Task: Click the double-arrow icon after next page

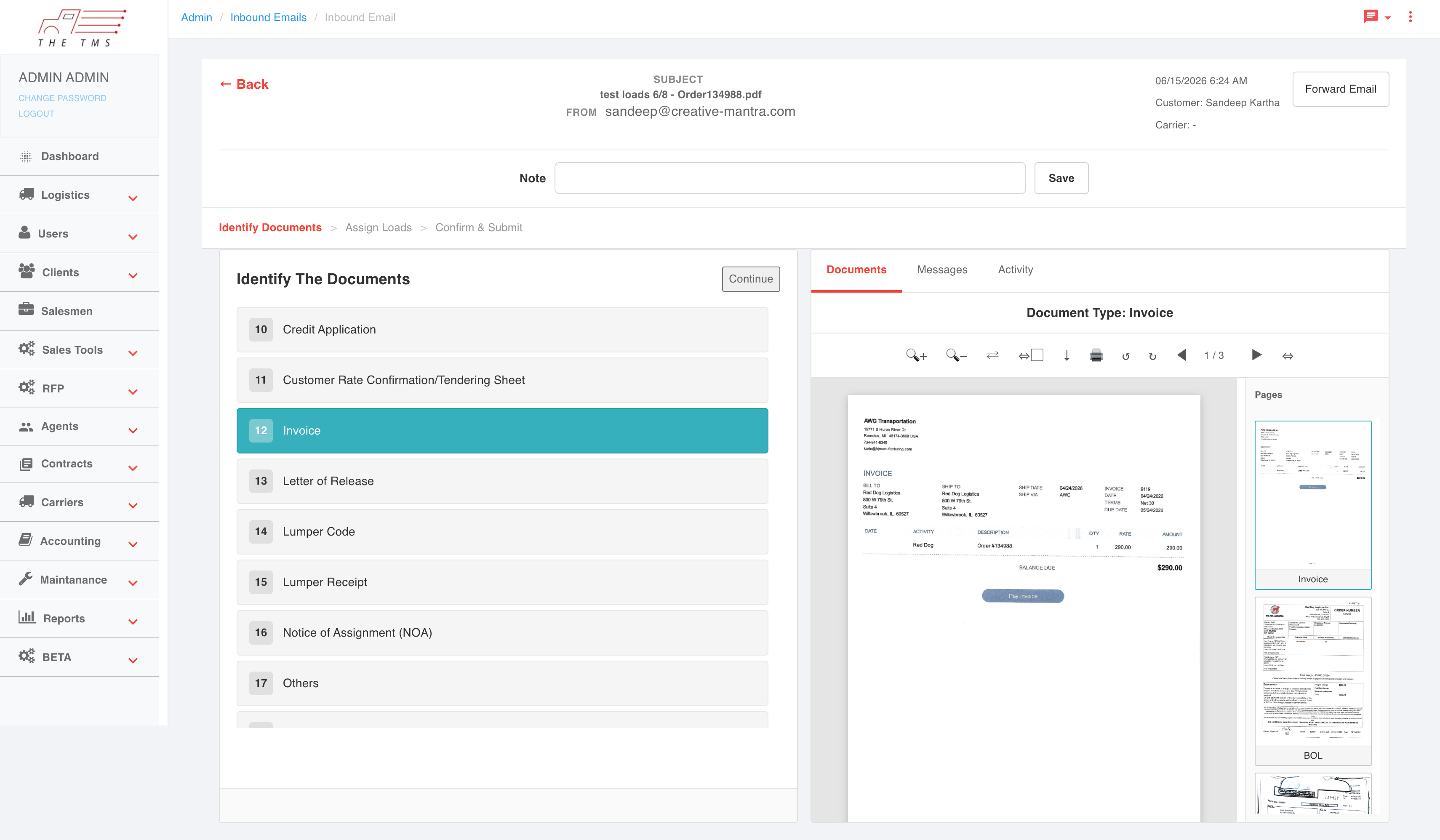Action: [x=1288, y=356]
